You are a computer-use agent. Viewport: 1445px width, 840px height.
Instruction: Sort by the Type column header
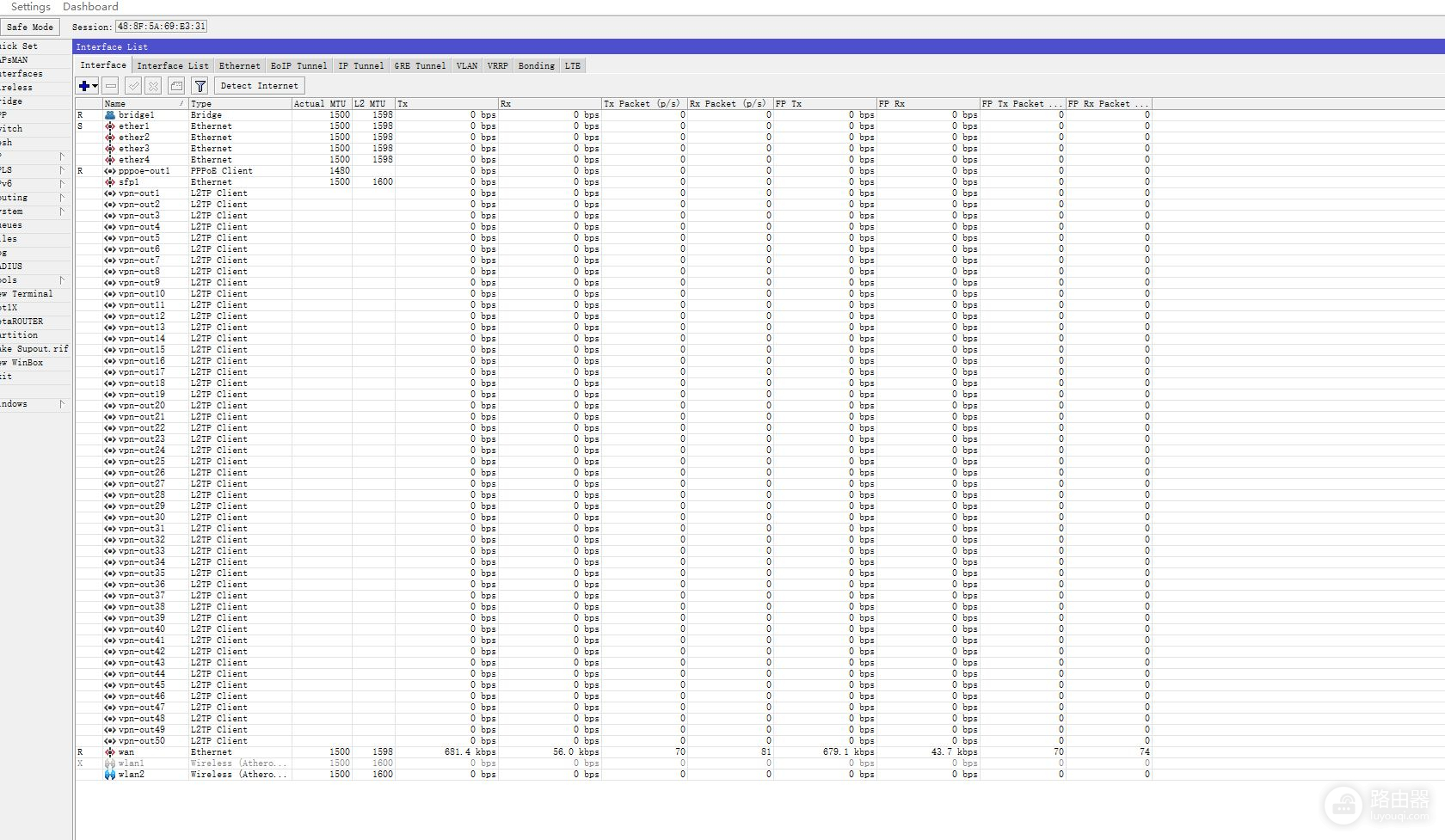[x=240, y=103]
